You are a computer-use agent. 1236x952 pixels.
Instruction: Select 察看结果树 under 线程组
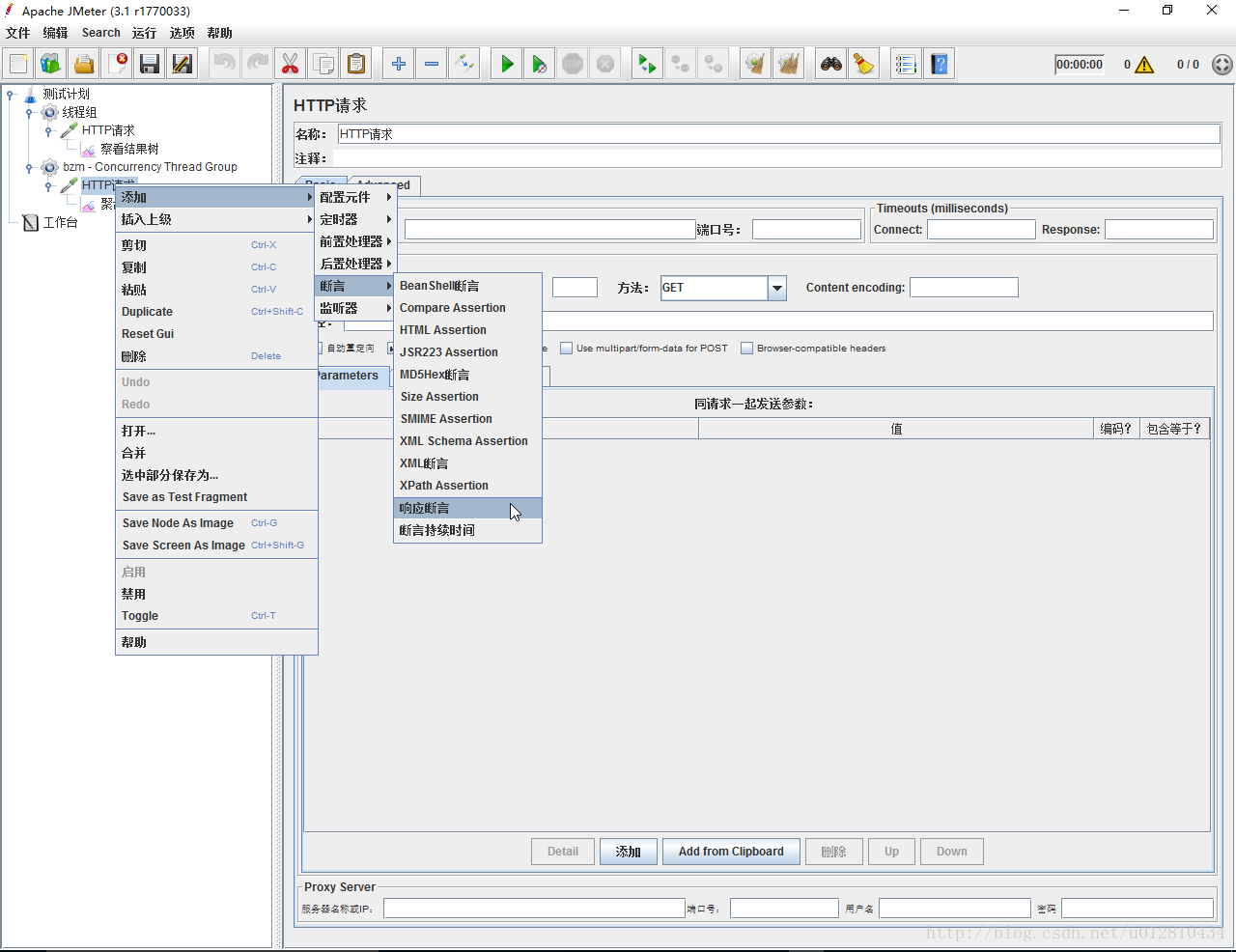point(129,149)
